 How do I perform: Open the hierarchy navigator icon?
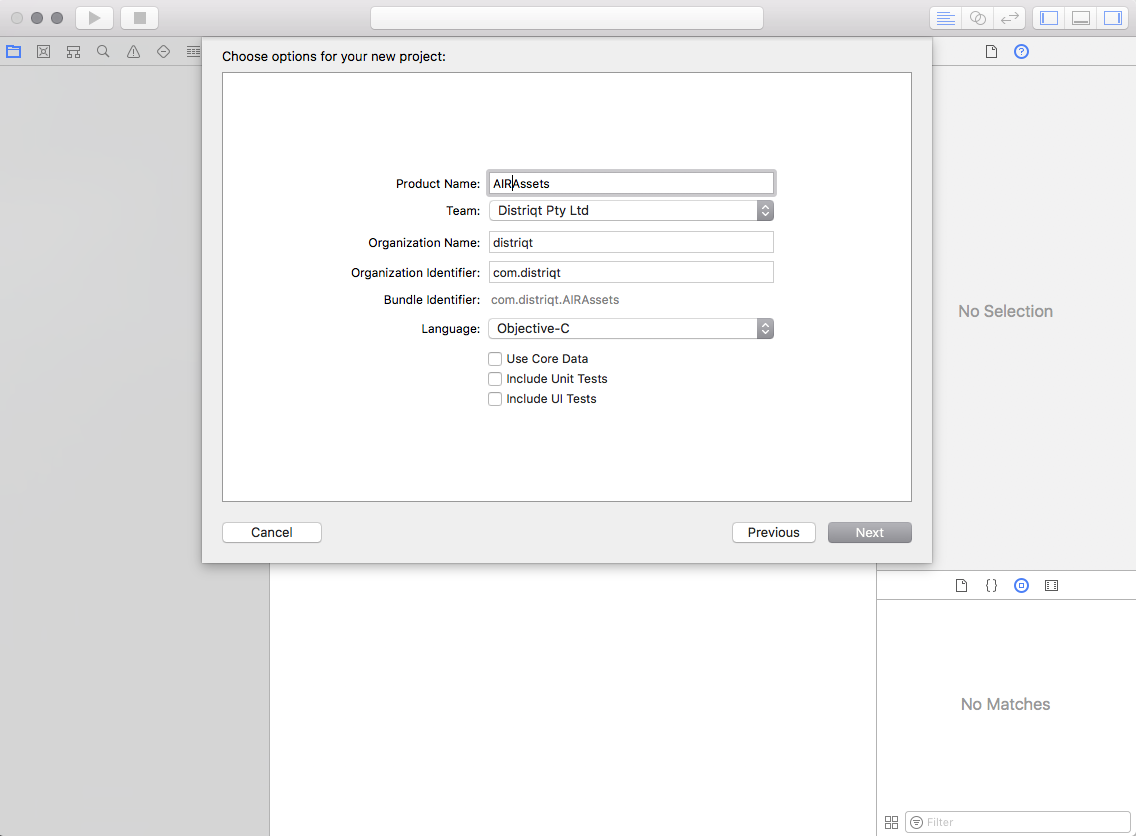point(73,51)
